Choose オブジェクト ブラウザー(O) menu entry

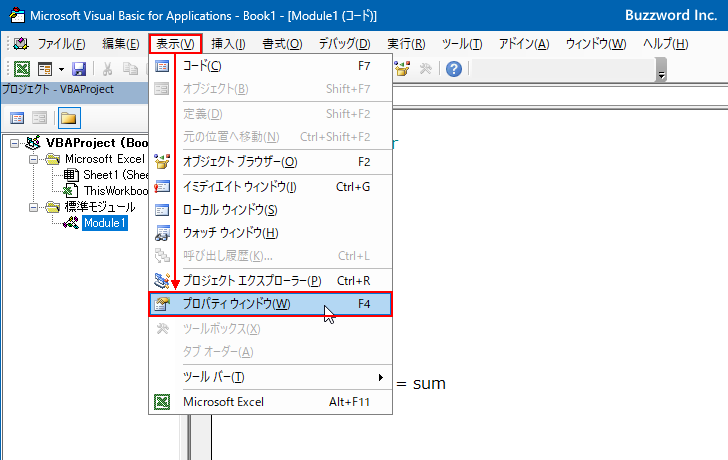point(271,162)
